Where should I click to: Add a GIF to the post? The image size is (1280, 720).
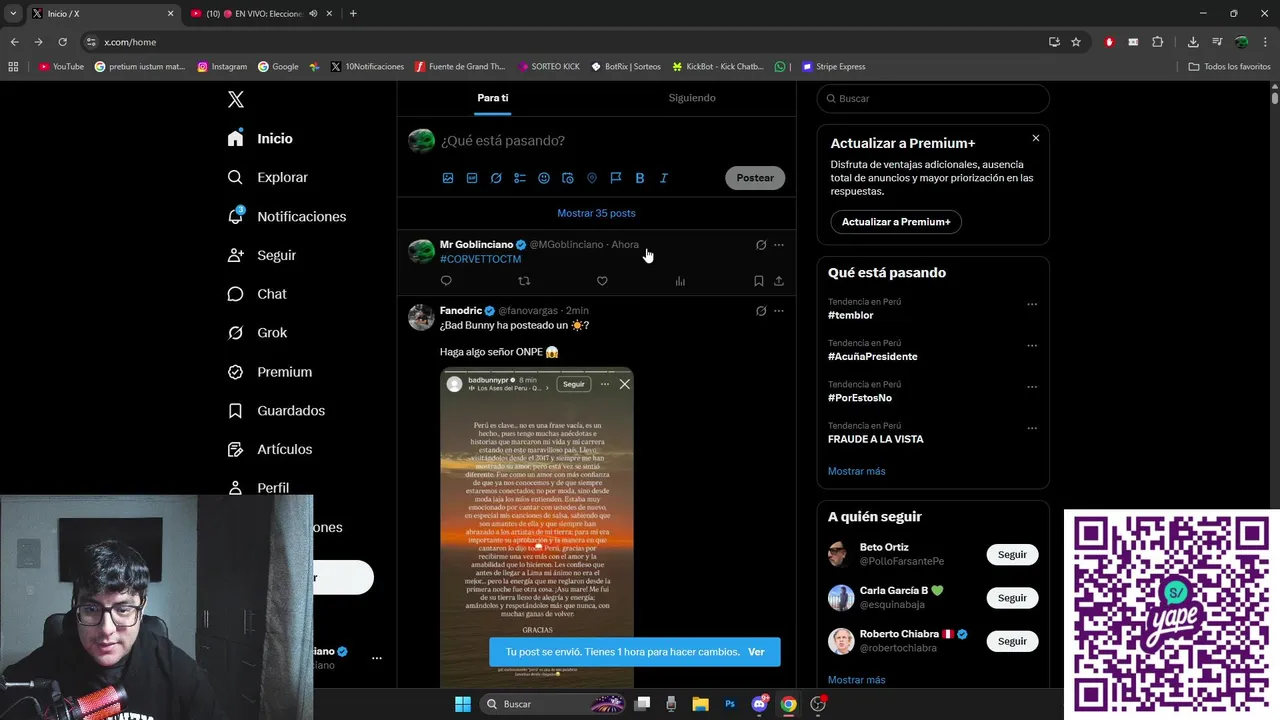tap(472, 178)
